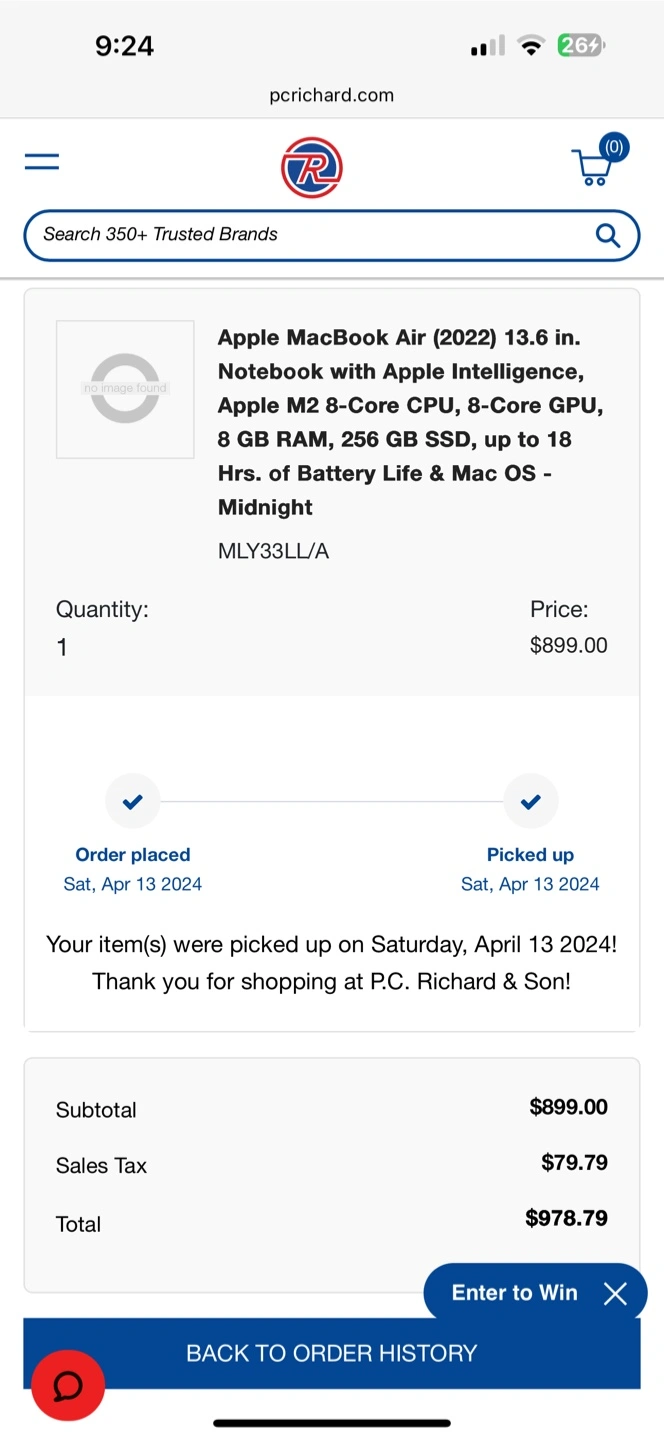Open the MacBook Air product title

coord(410,422)
